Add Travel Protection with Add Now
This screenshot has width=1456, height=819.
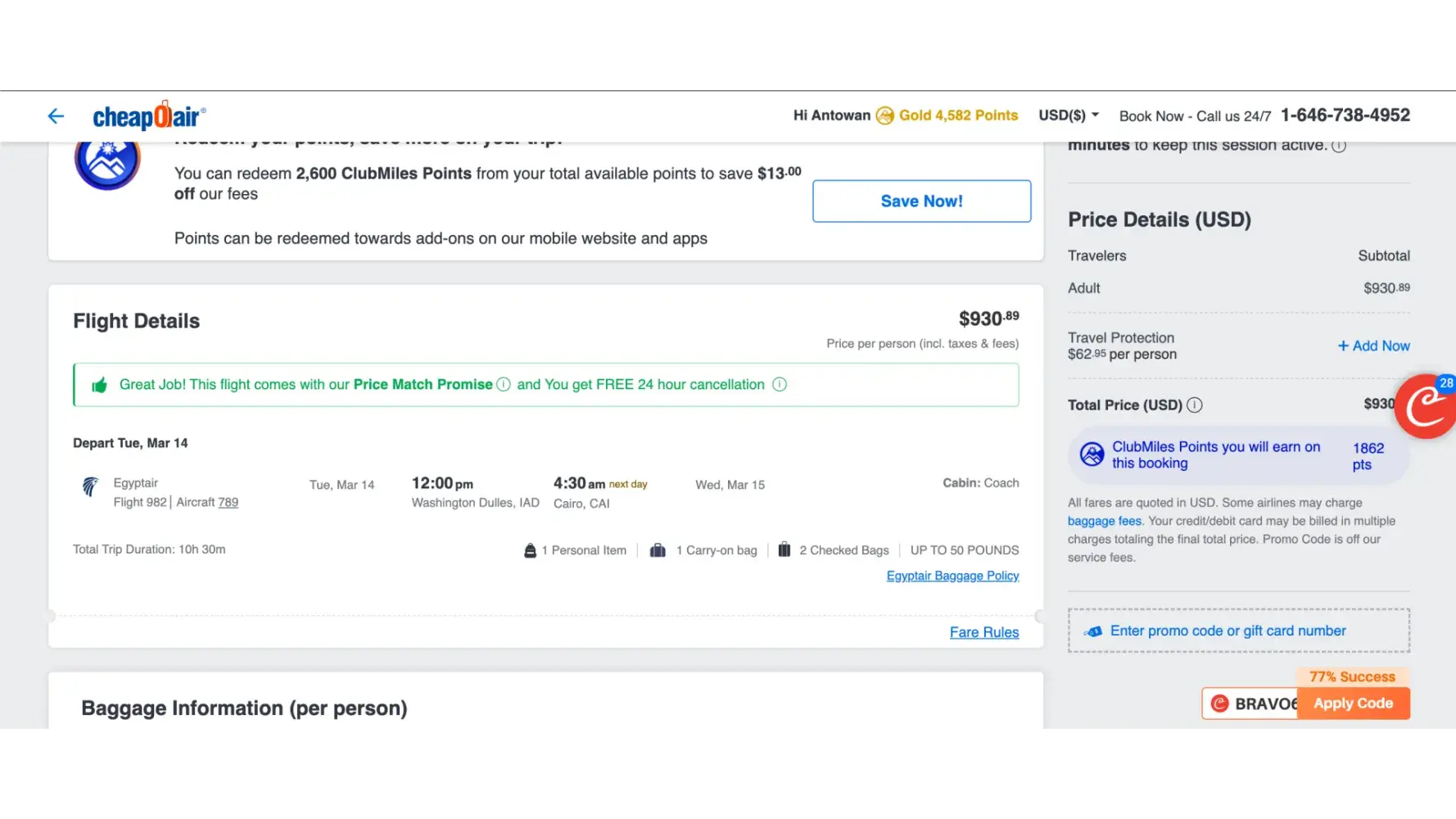click(1373, 346)
